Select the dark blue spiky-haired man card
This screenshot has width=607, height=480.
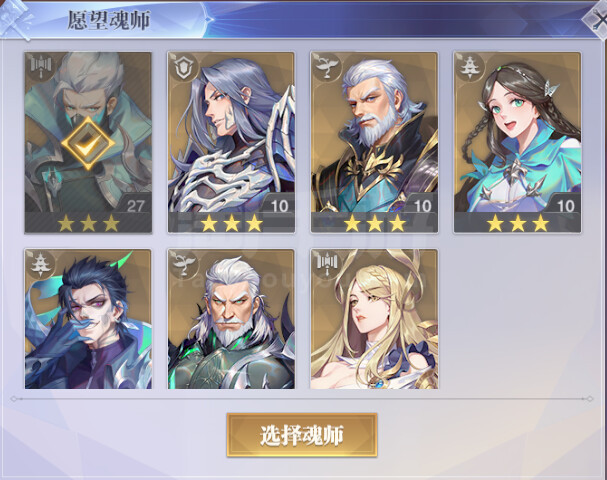[x=88, y=319]
